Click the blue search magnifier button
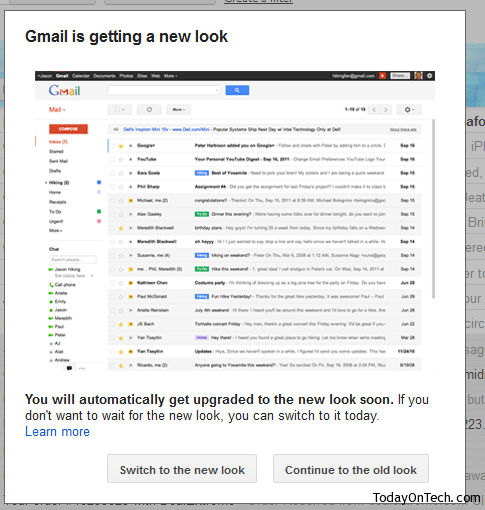Image resolution: width=485 pixels, height=510 pixels. click(237, 90)
